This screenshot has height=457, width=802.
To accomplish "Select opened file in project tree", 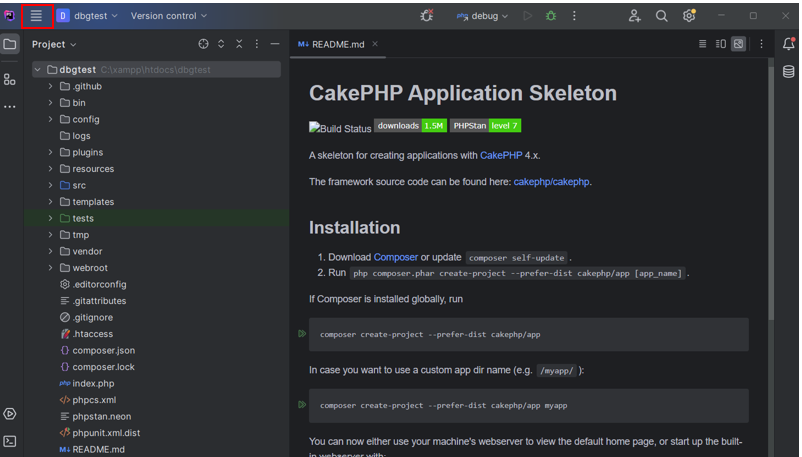I will pos(203,44).
